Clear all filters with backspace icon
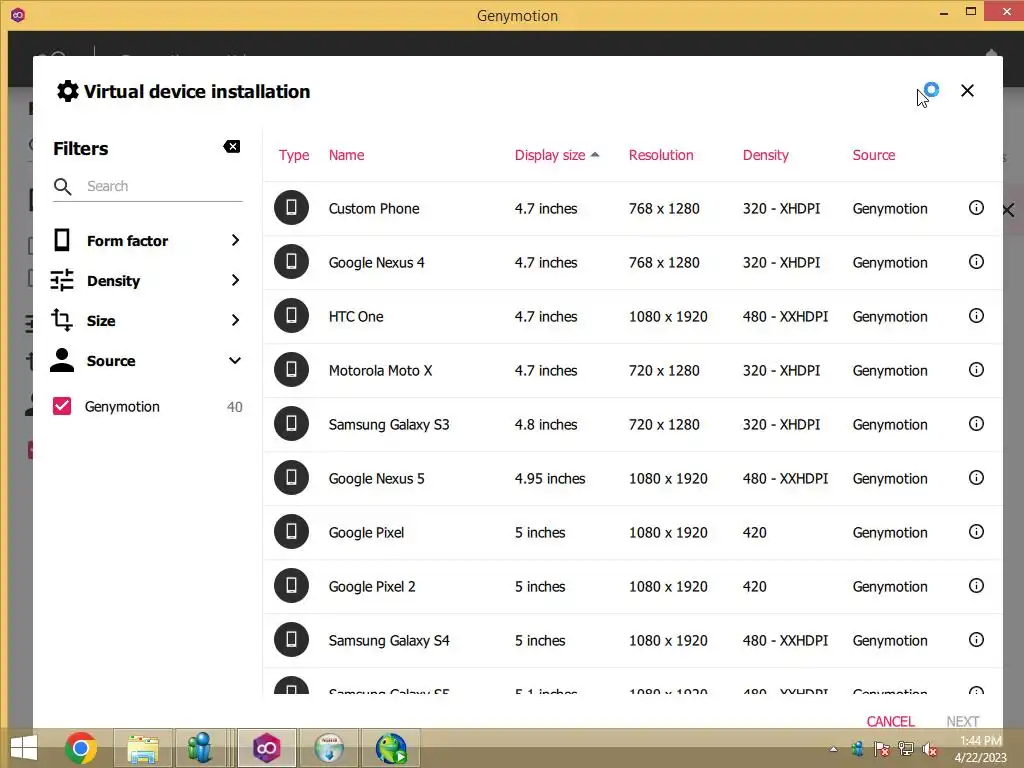Image resolution: width=1024 pixels, height=768 pixels. point(232,147)
